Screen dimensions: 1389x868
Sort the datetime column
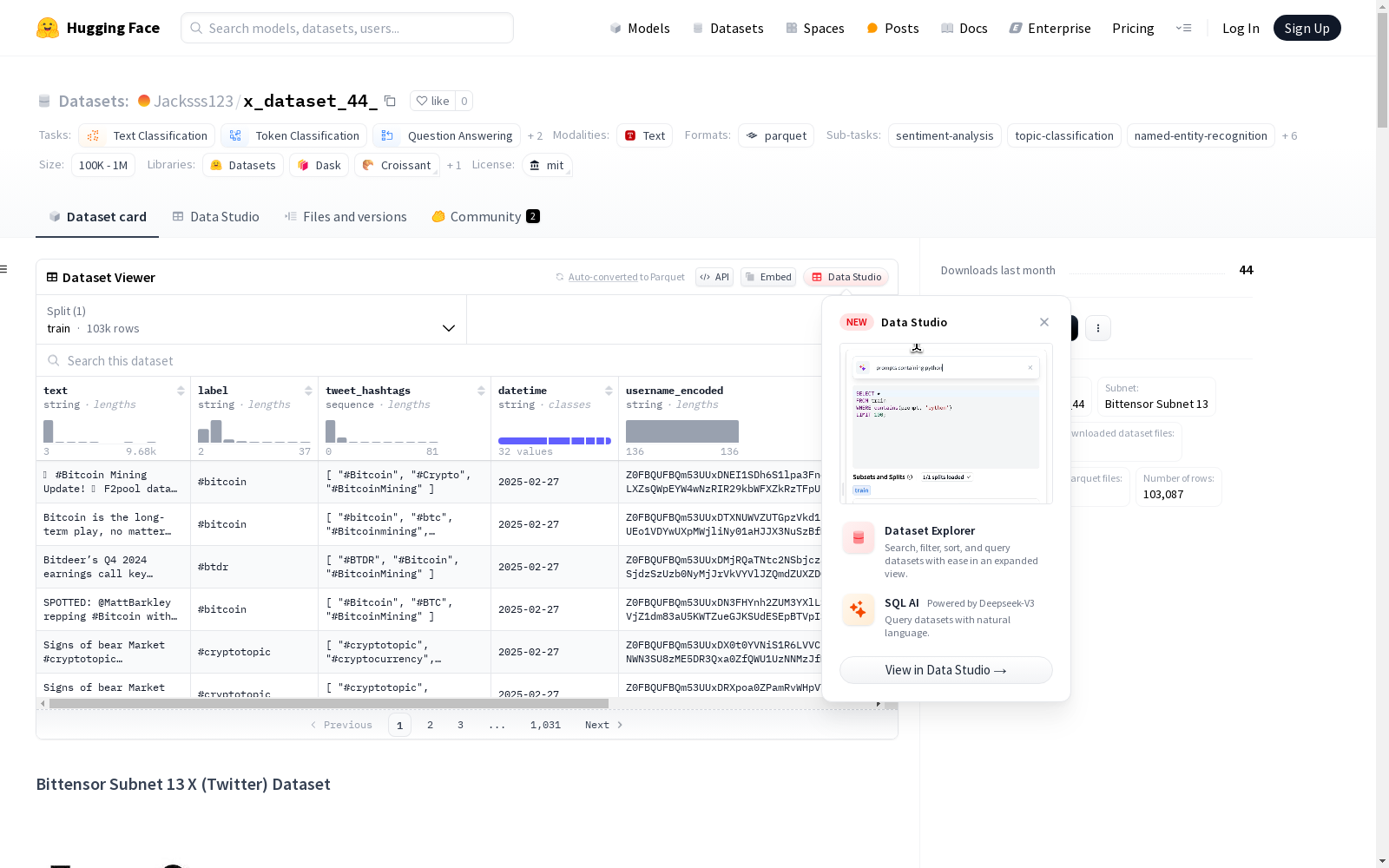609,391
